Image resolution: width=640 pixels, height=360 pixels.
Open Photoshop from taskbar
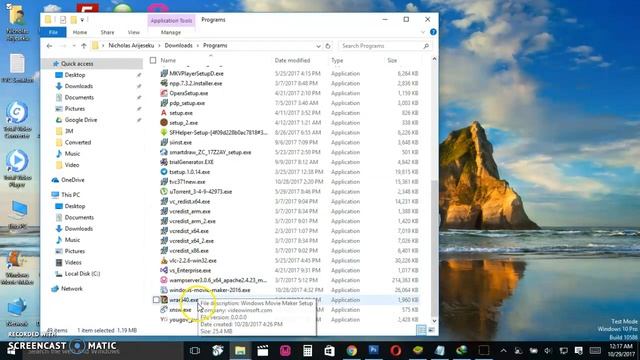tap(373, 350)
